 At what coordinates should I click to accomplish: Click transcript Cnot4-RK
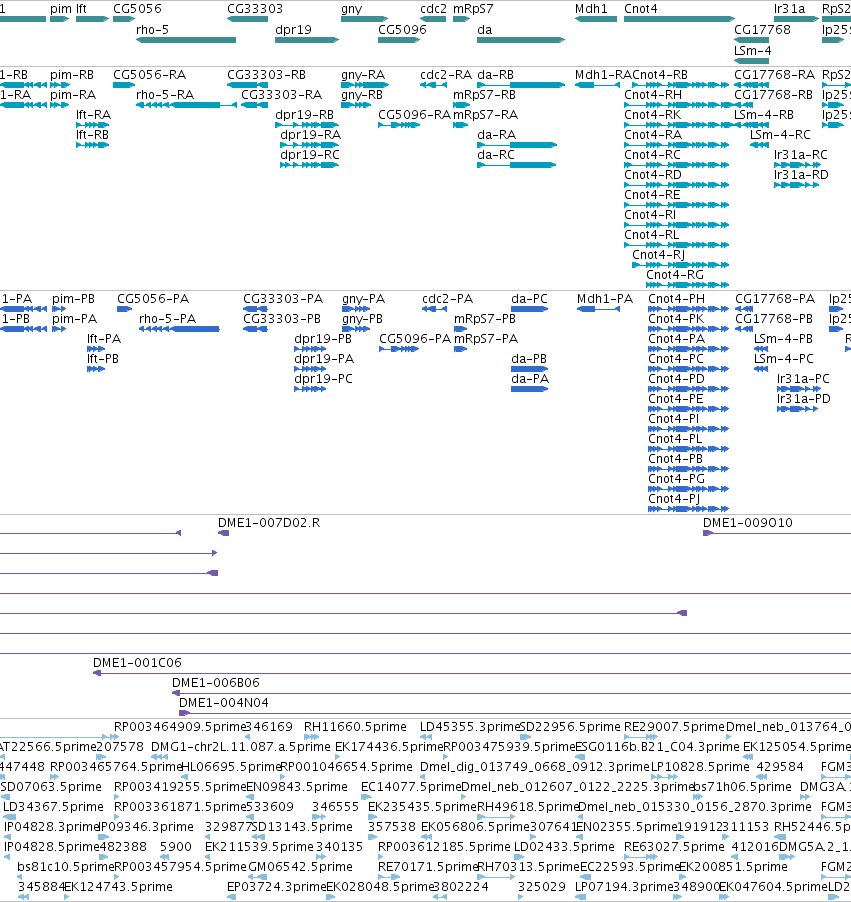click(652, 115)
